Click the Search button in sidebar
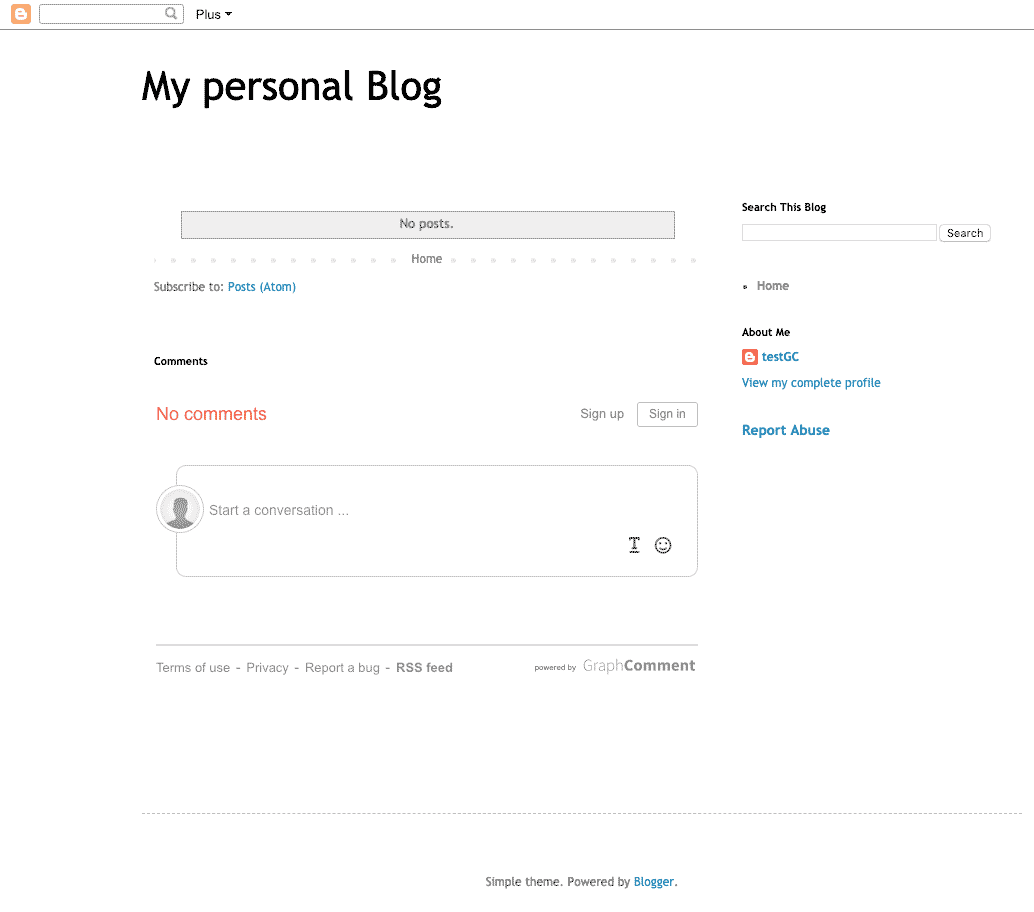 tap(965, 233)
